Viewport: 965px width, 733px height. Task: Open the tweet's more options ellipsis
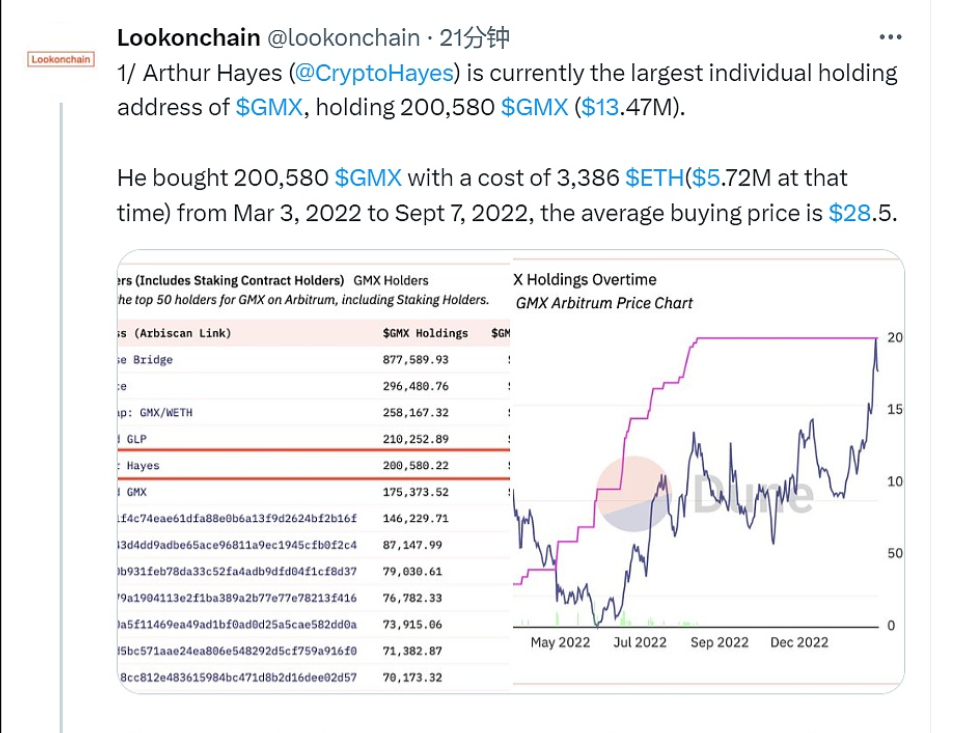click(890, 38)
